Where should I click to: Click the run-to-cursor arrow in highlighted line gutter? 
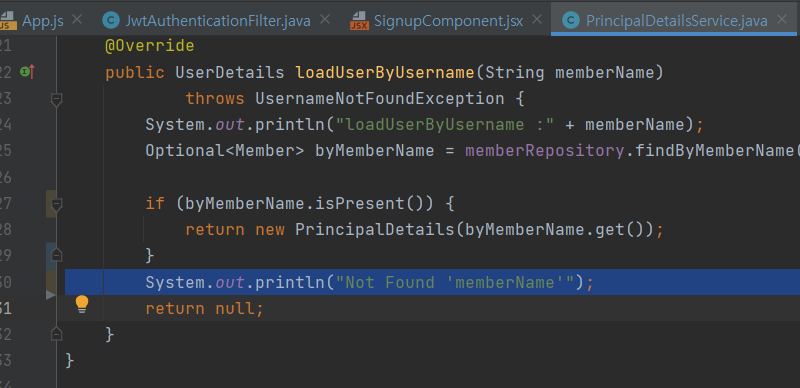click(x=51, y=295)
